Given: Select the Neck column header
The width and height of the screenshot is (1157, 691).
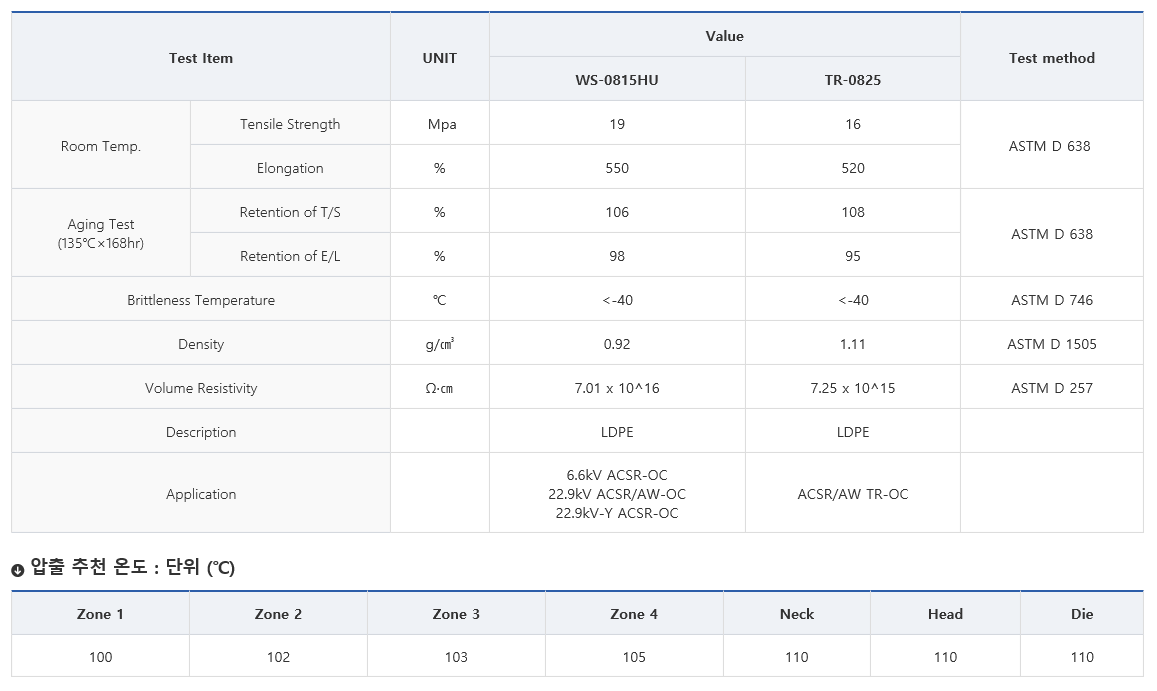Looking at the screenshot, I should click(797, 614).
